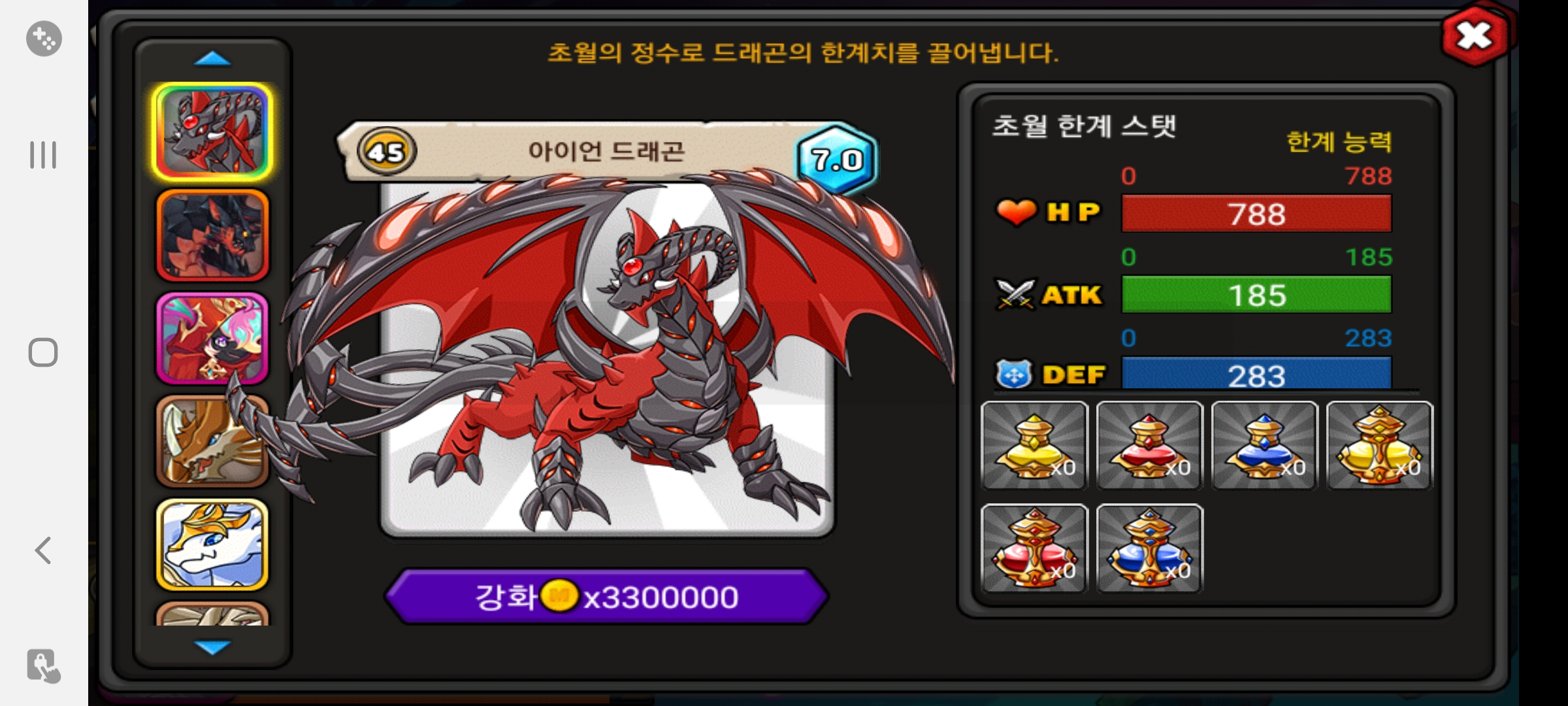Select the large golden-yellow essence potion
The height and width of the screenshot is (706, 1568).
[x=1380, y=445]
